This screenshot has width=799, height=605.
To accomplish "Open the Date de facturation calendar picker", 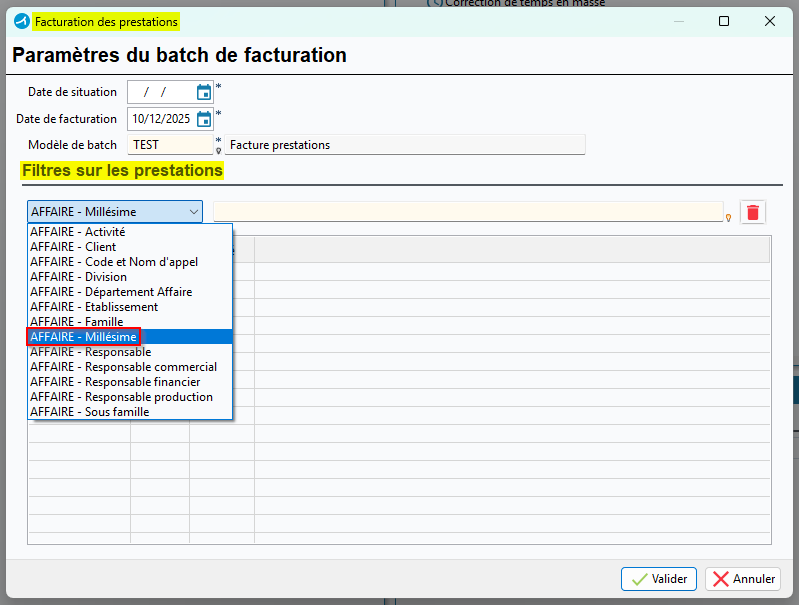I will pyautogui.click(x=204, y=119).
